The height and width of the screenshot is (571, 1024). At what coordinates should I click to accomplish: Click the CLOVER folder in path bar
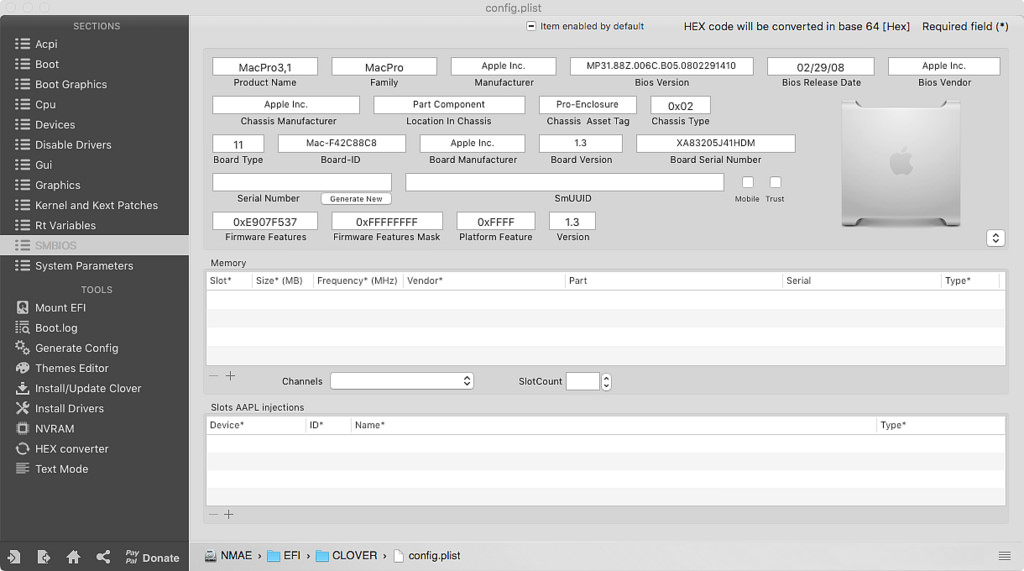[x=346, y=555]
